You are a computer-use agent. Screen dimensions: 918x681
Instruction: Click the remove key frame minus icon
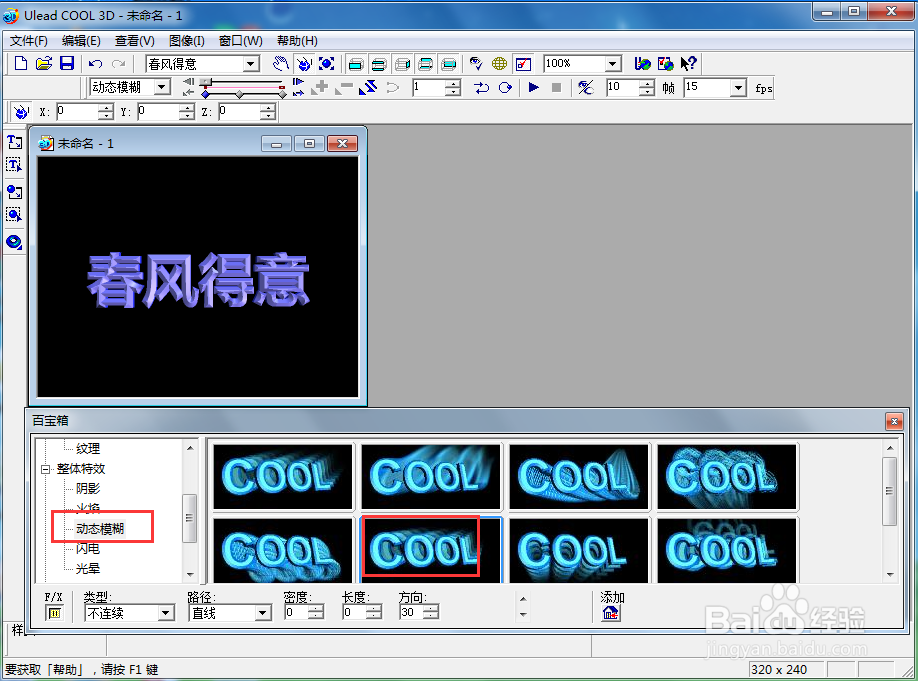(344, 87)
